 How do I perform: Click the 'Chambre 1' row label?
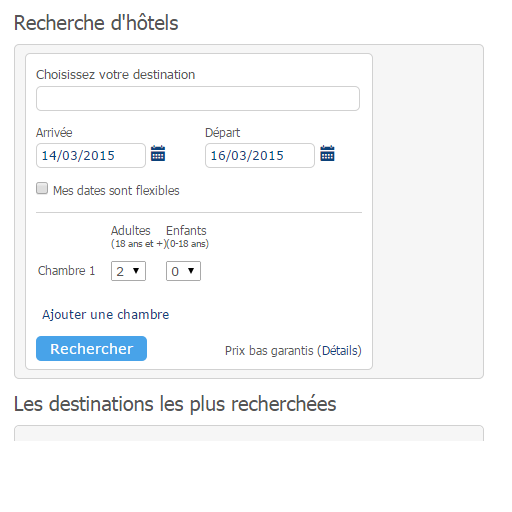66,271
